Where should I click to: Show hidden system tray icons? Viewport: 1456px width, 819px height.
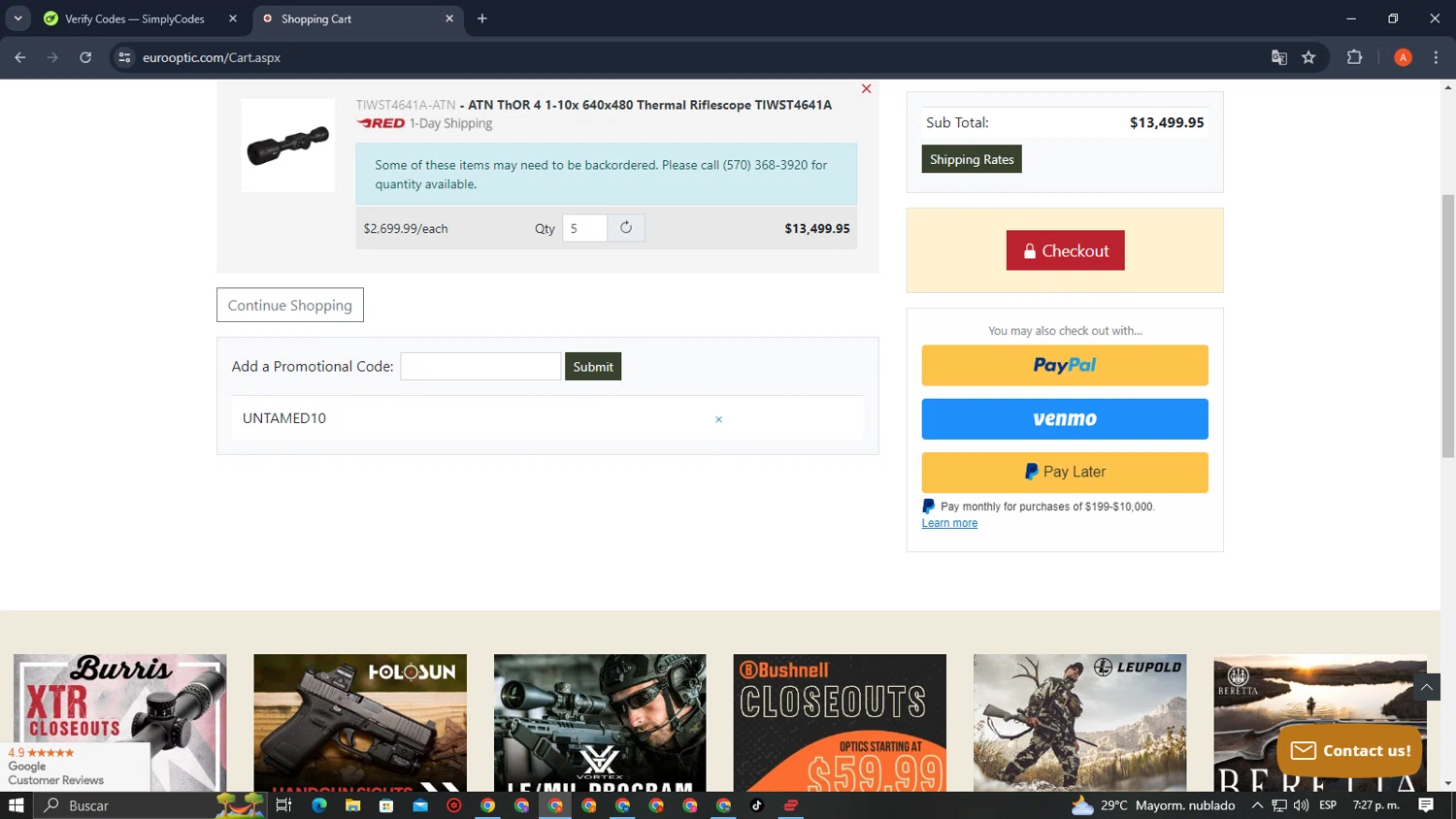[x=1257, y=805]
